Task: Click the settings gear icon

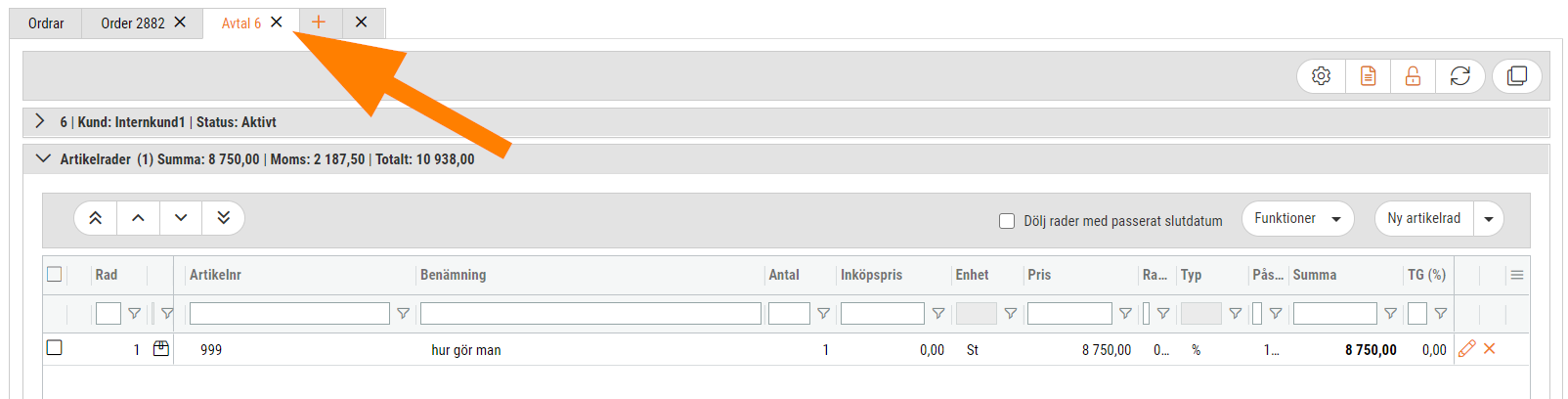Action: point(1321,76)
